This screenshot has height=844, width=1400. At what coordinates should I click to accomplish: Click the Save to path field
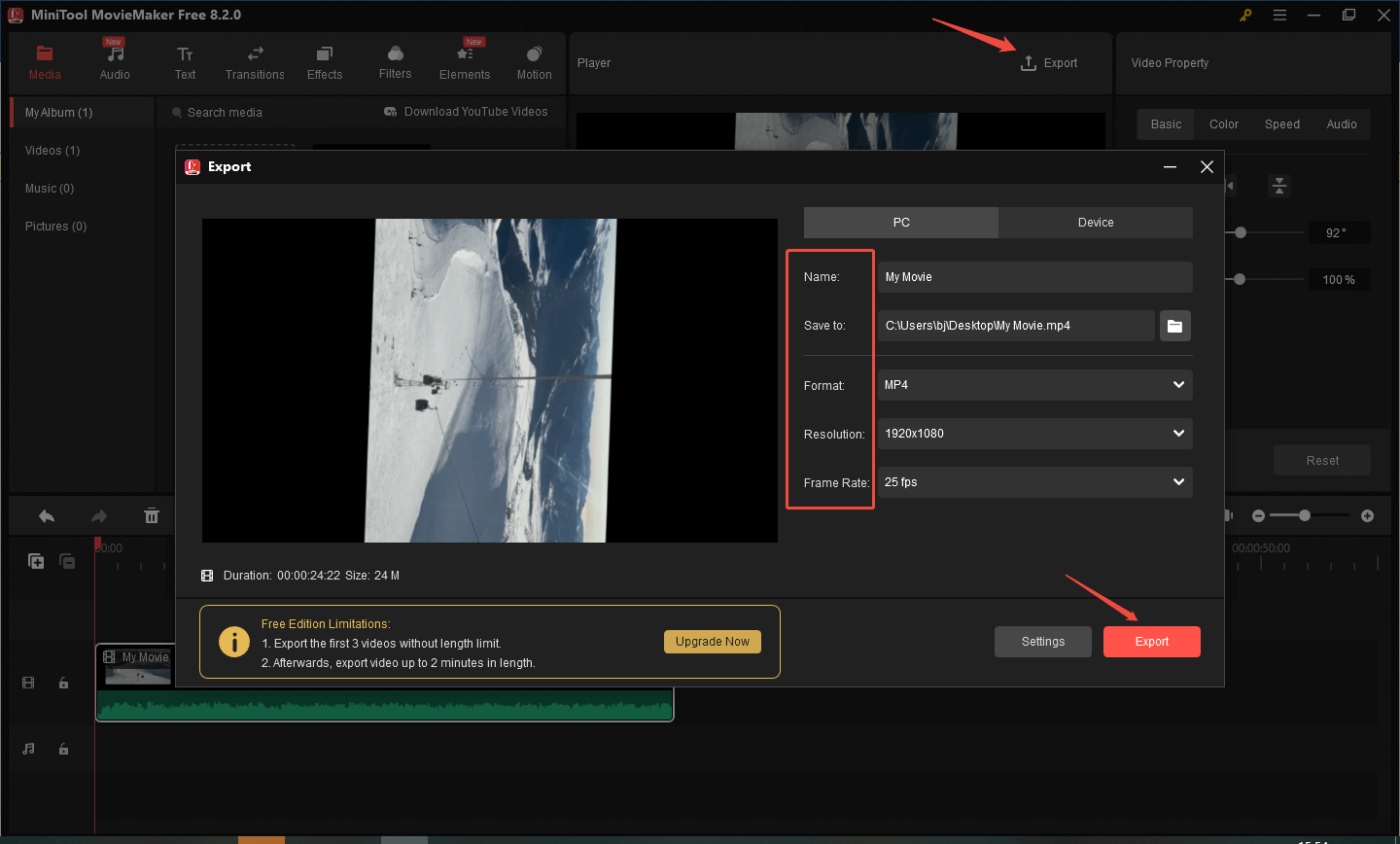pos(1016,326)
